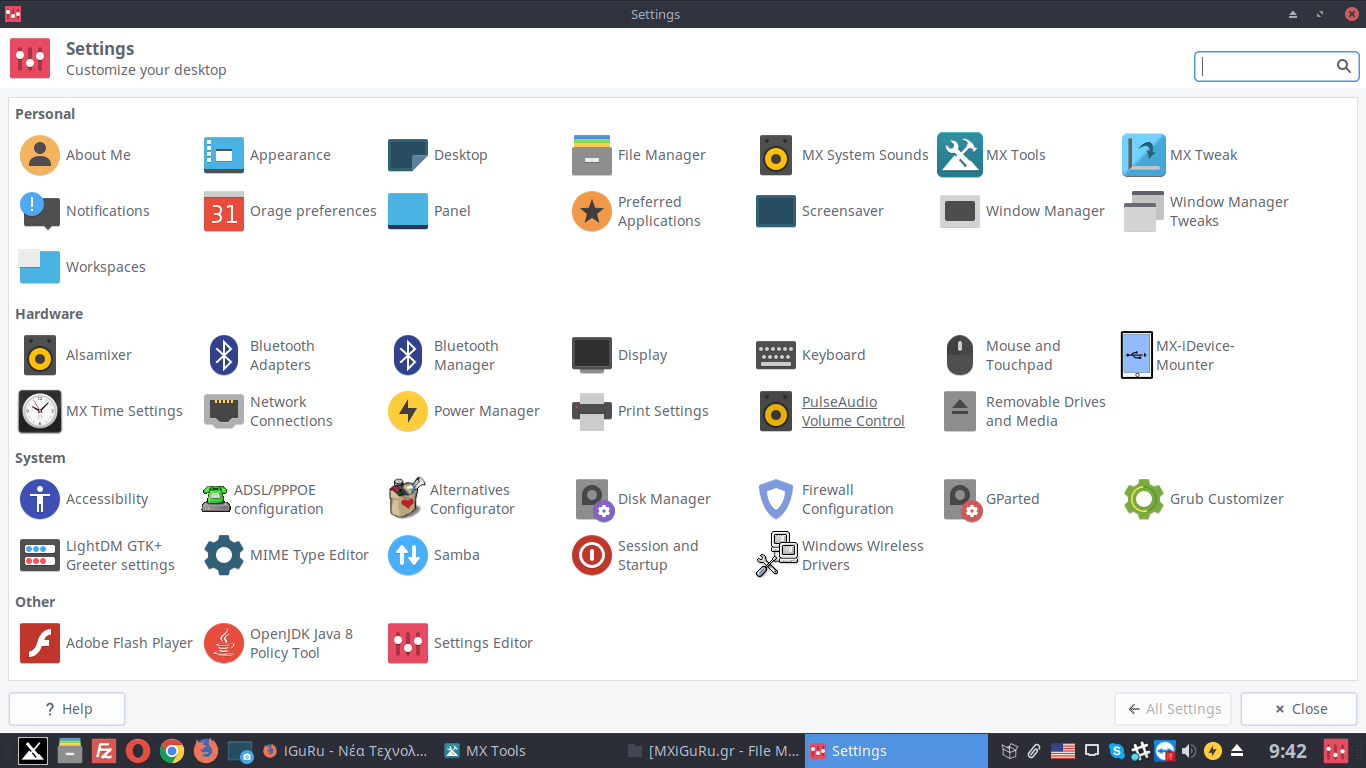Open Skype from the system tray
The image size is (1366, 768).
[x=1116, y=751]
